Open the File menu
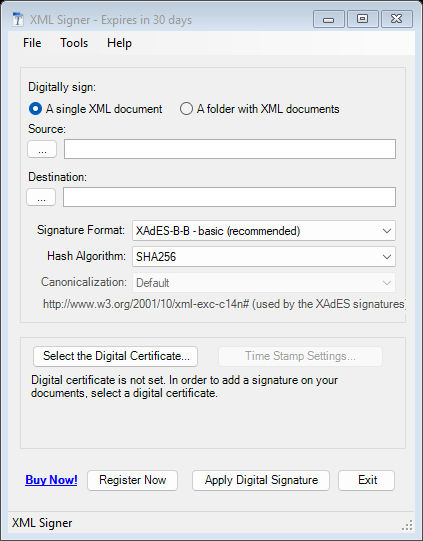Screen dimensions: 423x541 (32, 43)
